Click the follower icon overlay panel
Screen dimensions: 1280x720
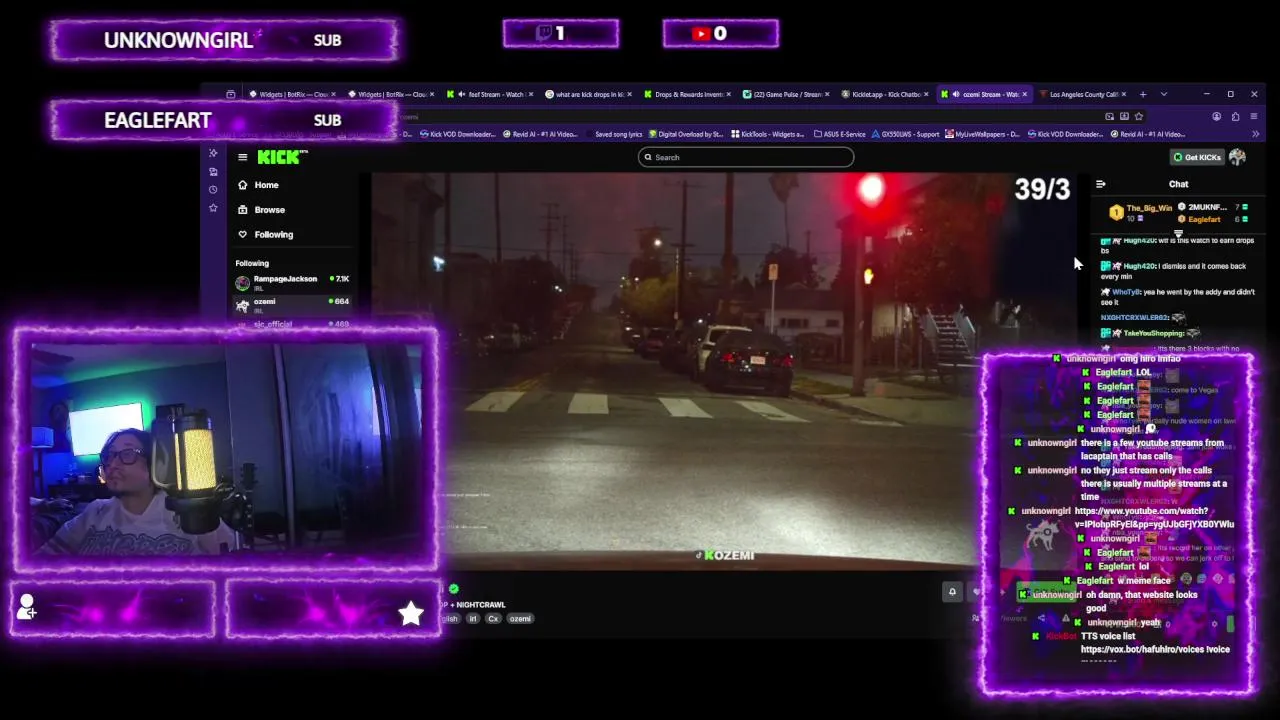tap(113, 609)
